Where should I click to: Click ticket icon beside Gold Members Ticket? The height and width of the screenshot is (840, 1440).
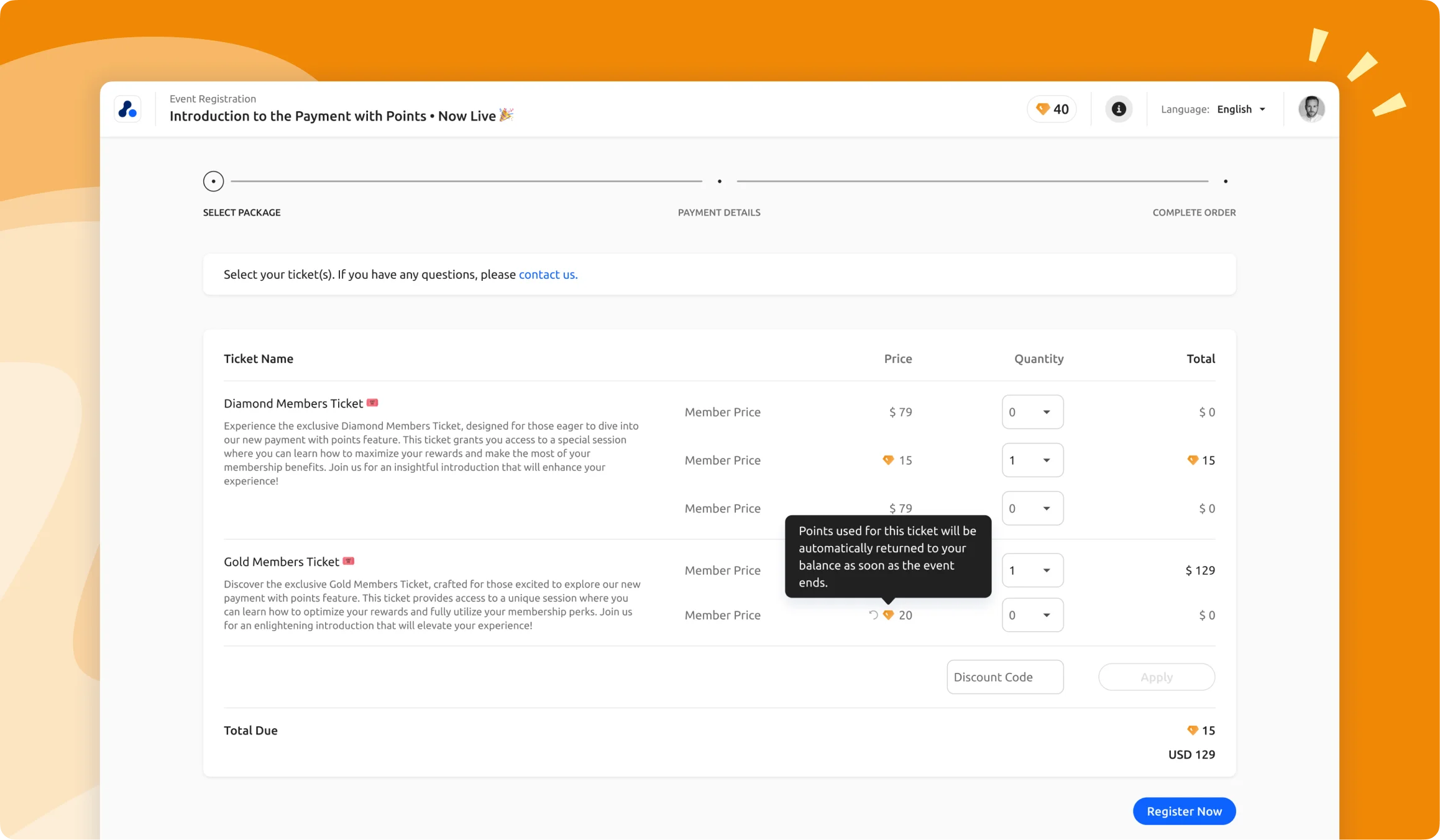pos(349,562)
